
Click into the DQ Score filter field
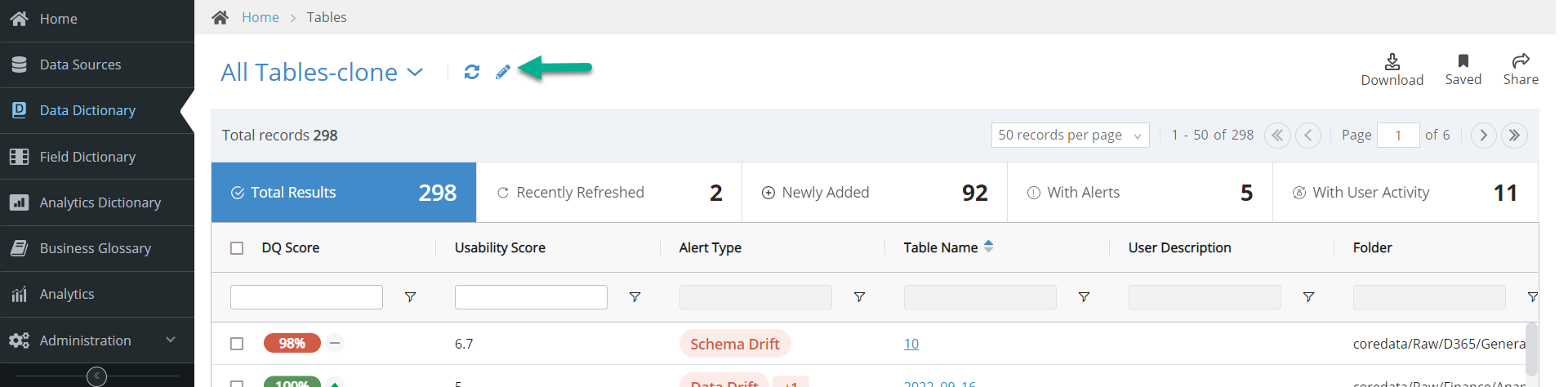click(x=306, y=297)
